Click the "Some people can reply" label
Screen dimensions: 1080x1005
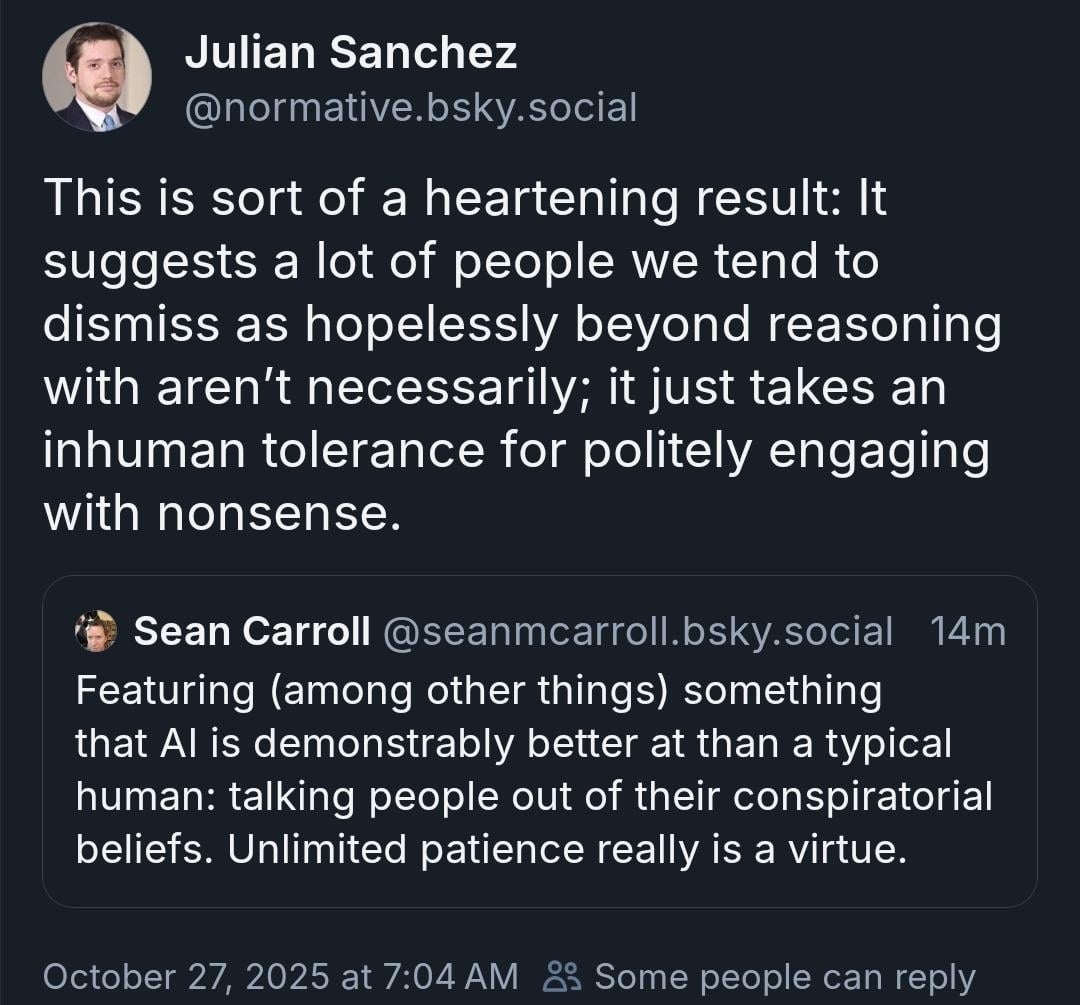784,976
